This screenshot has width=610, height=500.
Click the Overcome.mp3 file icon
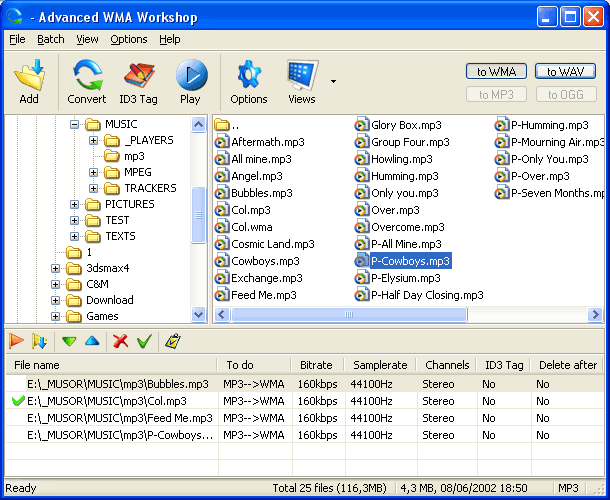point(361,227)
